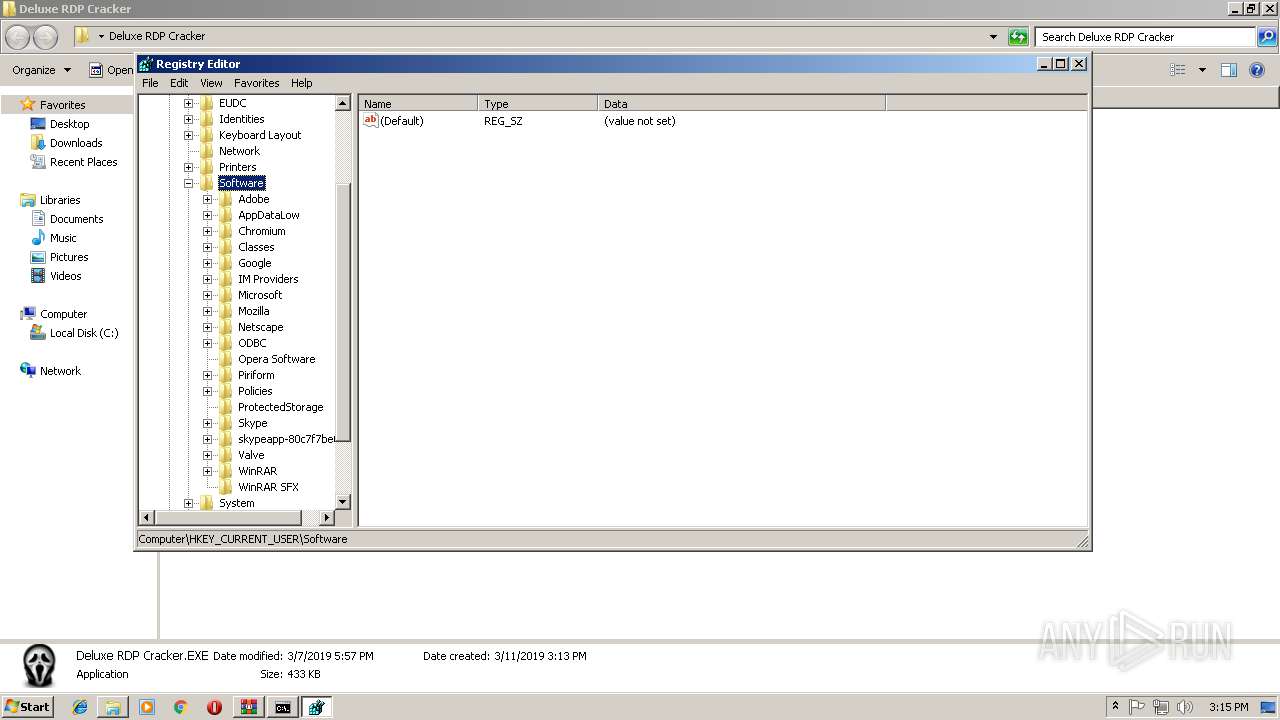Image resolution: width=1280 pixels, height=720 pixels.
Task: Expand the Google registry key
Action: [x=207, y=263]
